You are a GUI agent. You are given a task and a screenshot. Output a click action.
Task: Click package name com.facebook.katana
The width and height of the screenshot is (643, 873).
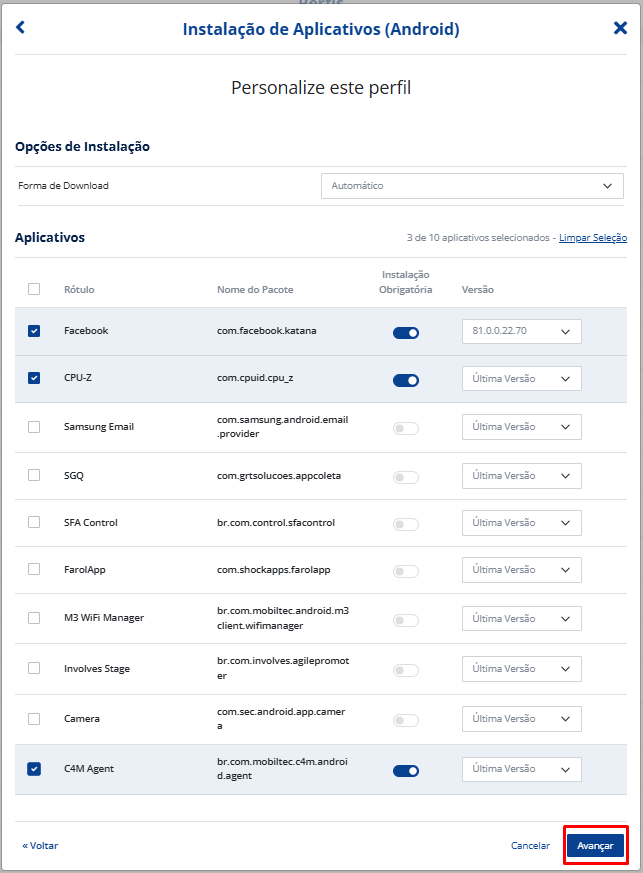[267, 331]
